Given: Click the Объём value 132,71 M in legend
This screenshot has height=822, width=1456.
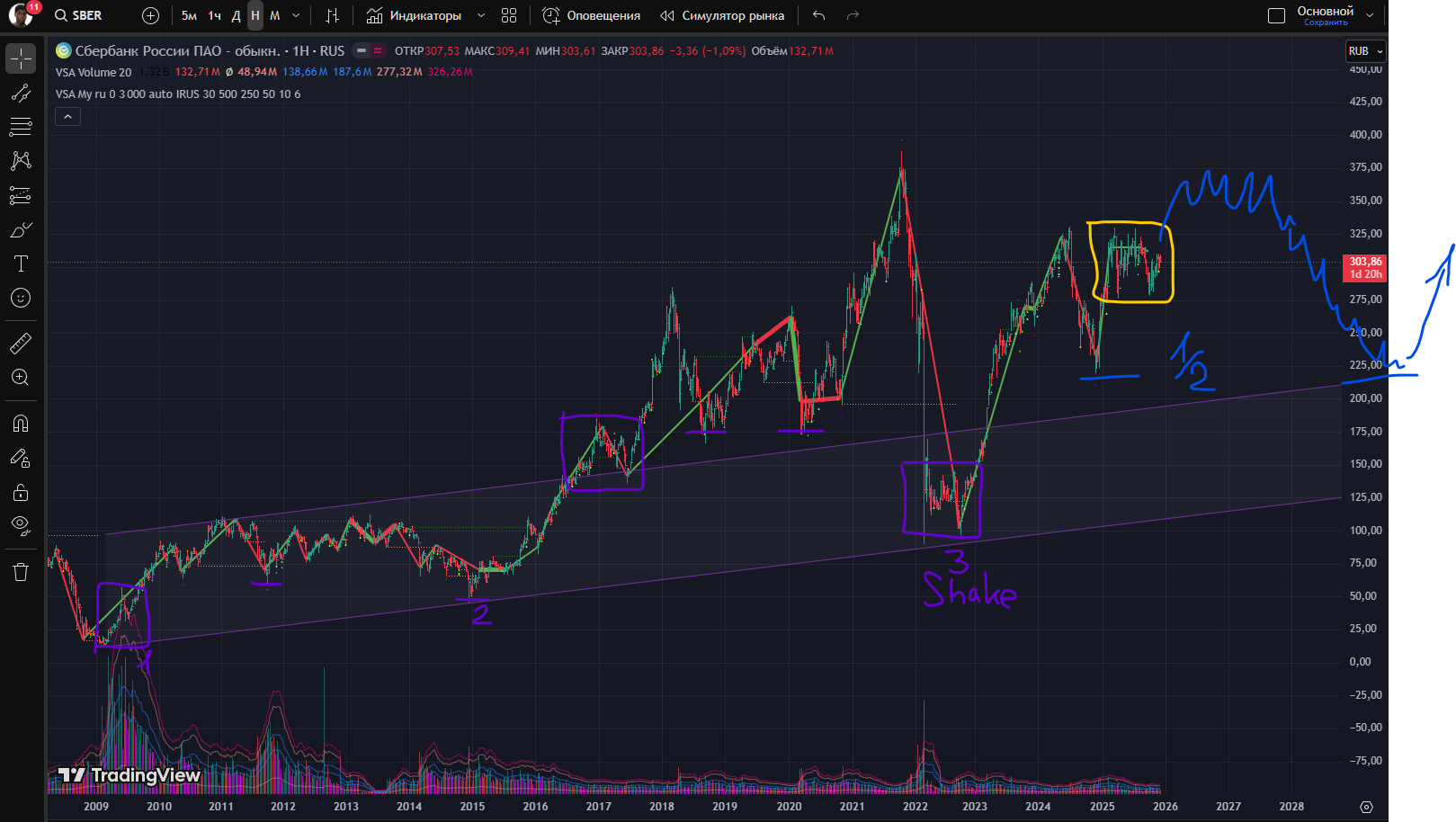Looking at the screenshot, I should point(811,51).
